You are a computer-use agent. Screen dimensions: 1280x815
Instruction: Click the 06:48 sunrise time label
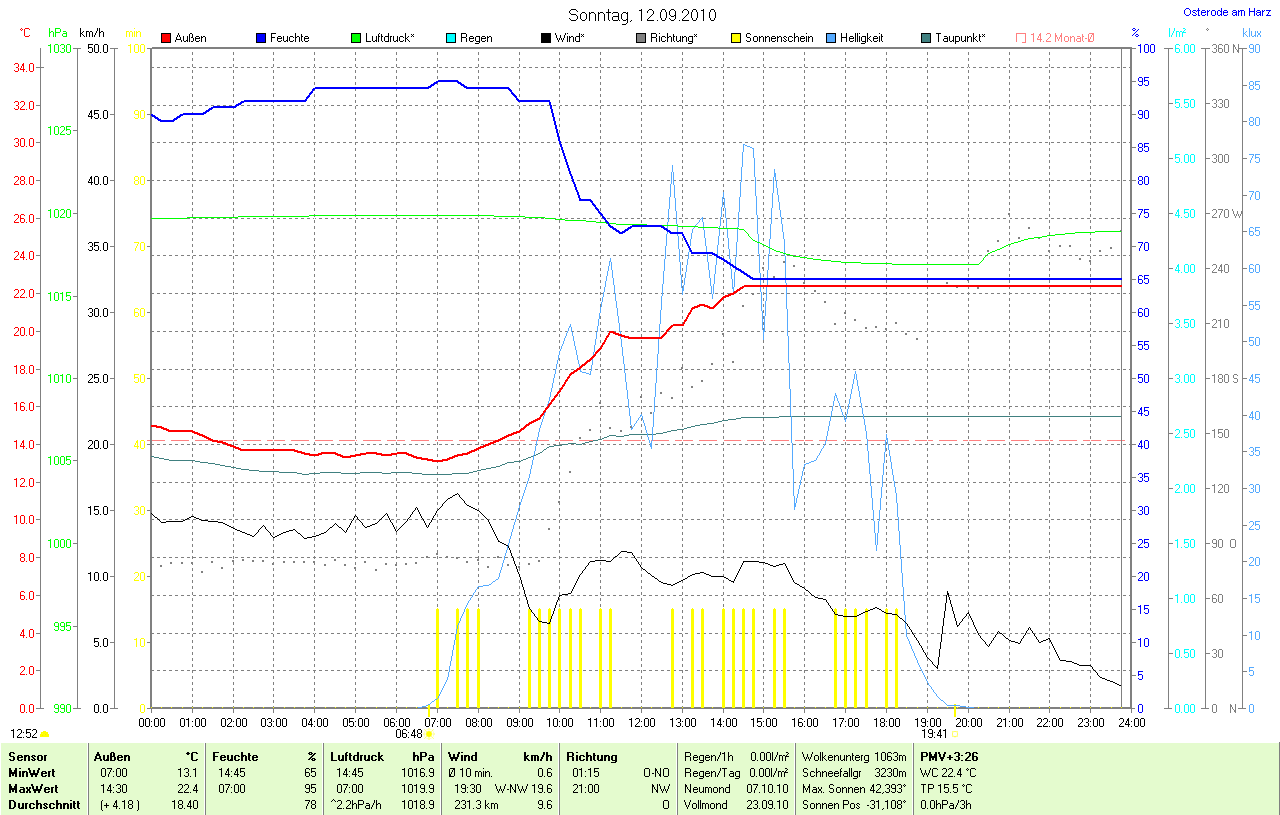pyautogui.click(x=408, y=733)
